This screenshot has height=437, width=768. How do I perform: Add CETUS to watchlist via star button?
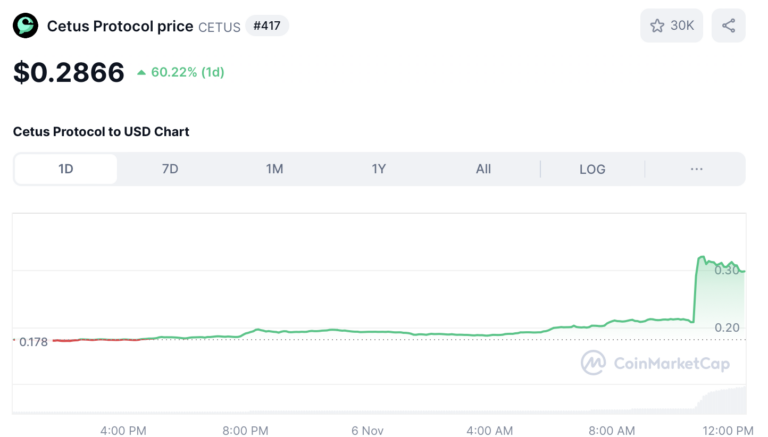[x=672, y=26]
